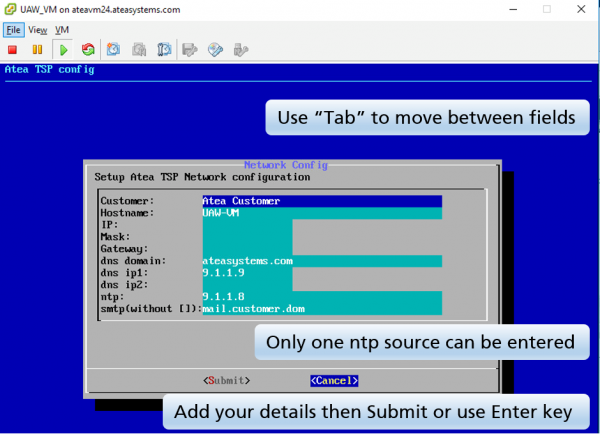Viewport: 600px width, 434px height.
Task: Click the 'smtp(without [])' label
Action: [151, 309]
